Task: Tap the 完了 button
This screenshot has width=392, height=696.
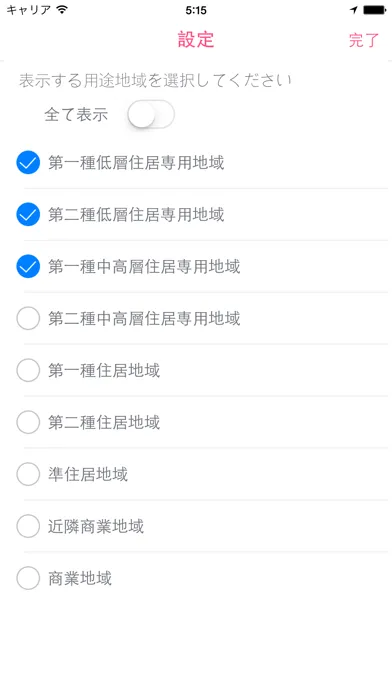Action: (364, 40)
